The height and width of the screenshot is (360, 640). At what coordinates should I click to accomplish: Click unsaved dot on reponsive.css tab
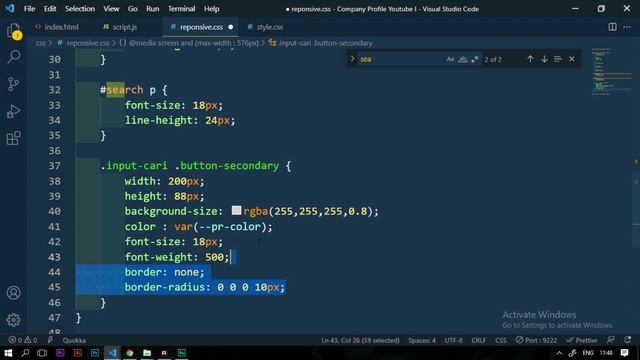pyautogui.click(x=231, y=27)
